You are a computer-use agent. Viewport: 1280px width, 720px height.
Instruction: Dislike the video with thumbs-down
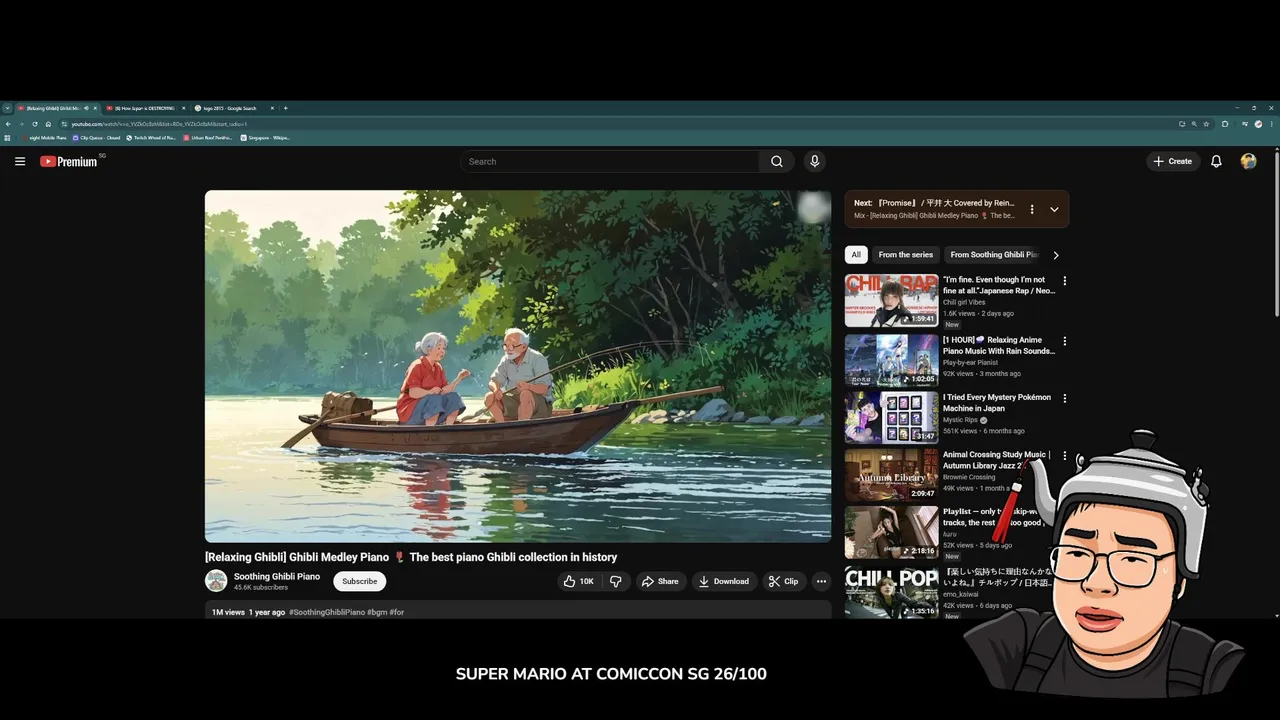coord(616,581)
